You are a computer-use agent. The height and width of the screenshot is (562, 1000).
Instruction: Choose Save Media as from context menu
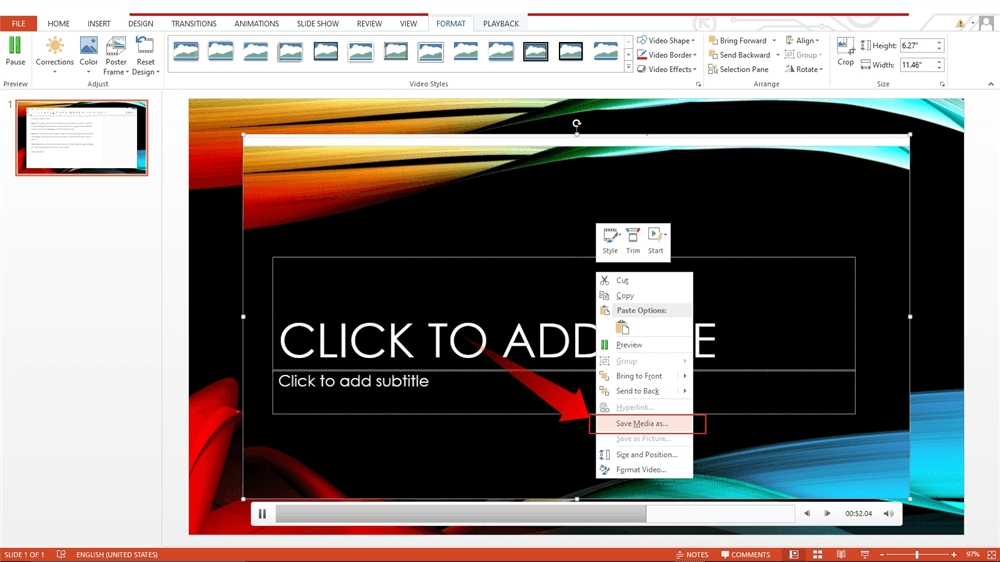[642, 424]
